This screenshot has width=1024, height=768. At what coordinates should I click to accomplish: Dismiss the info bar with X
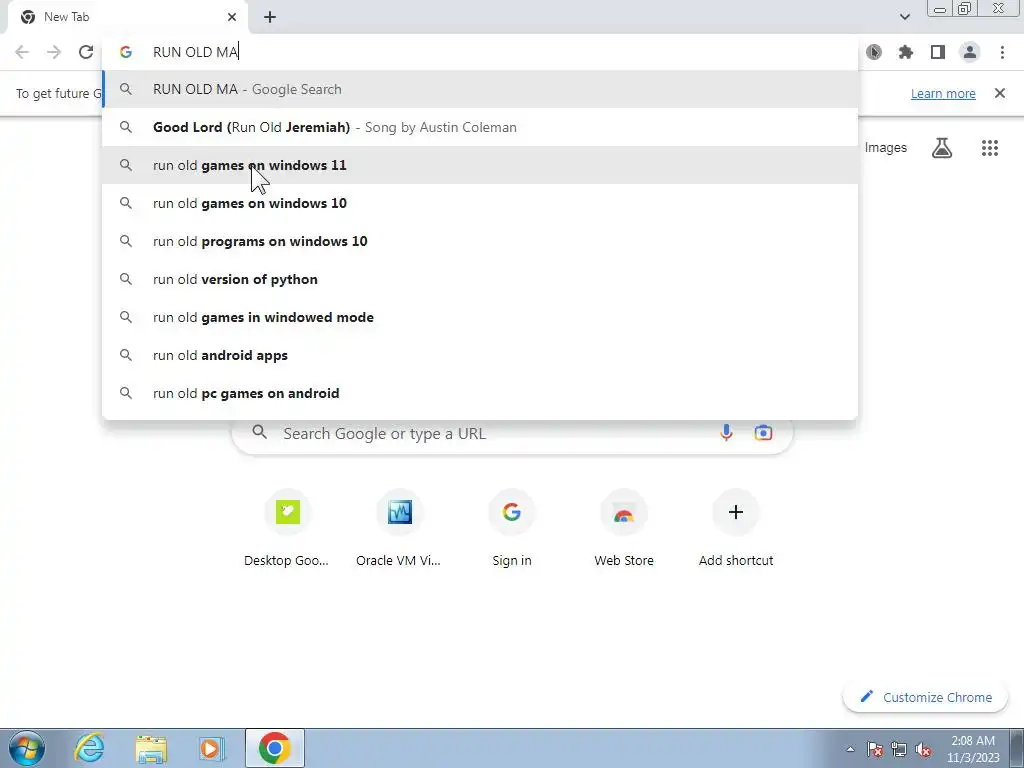999,93
